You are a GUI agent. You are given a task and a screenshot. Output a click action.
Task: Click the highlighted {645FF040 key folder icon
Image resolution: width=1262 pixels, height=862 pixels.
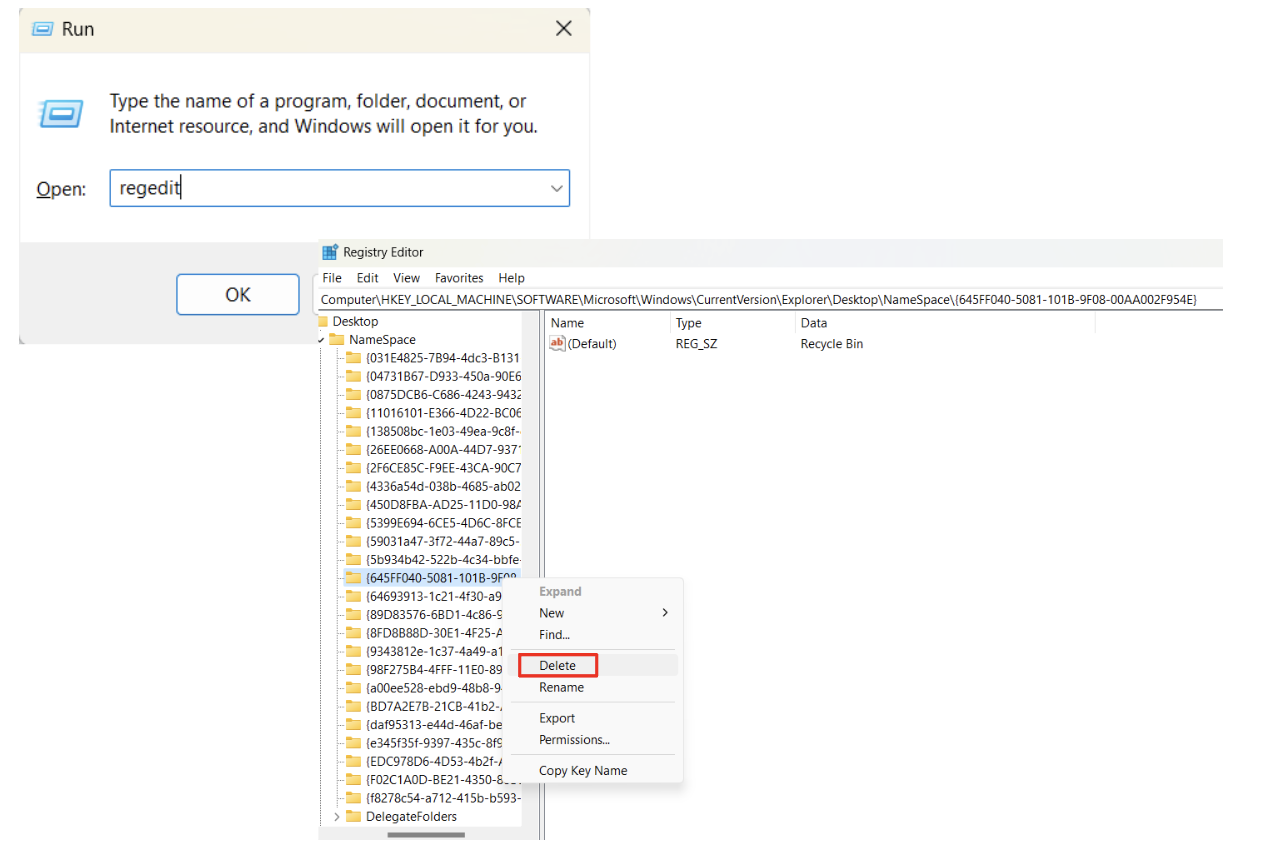tap(355, 578)
